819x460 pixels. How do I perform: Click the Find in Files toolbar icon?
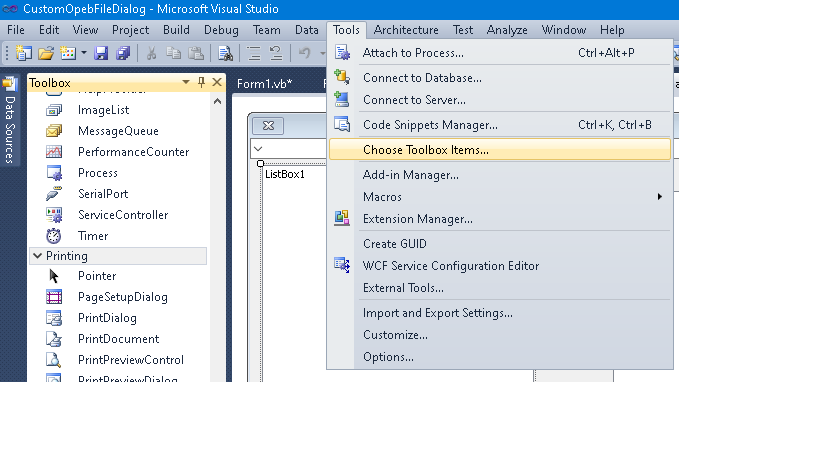coord(226,53)
